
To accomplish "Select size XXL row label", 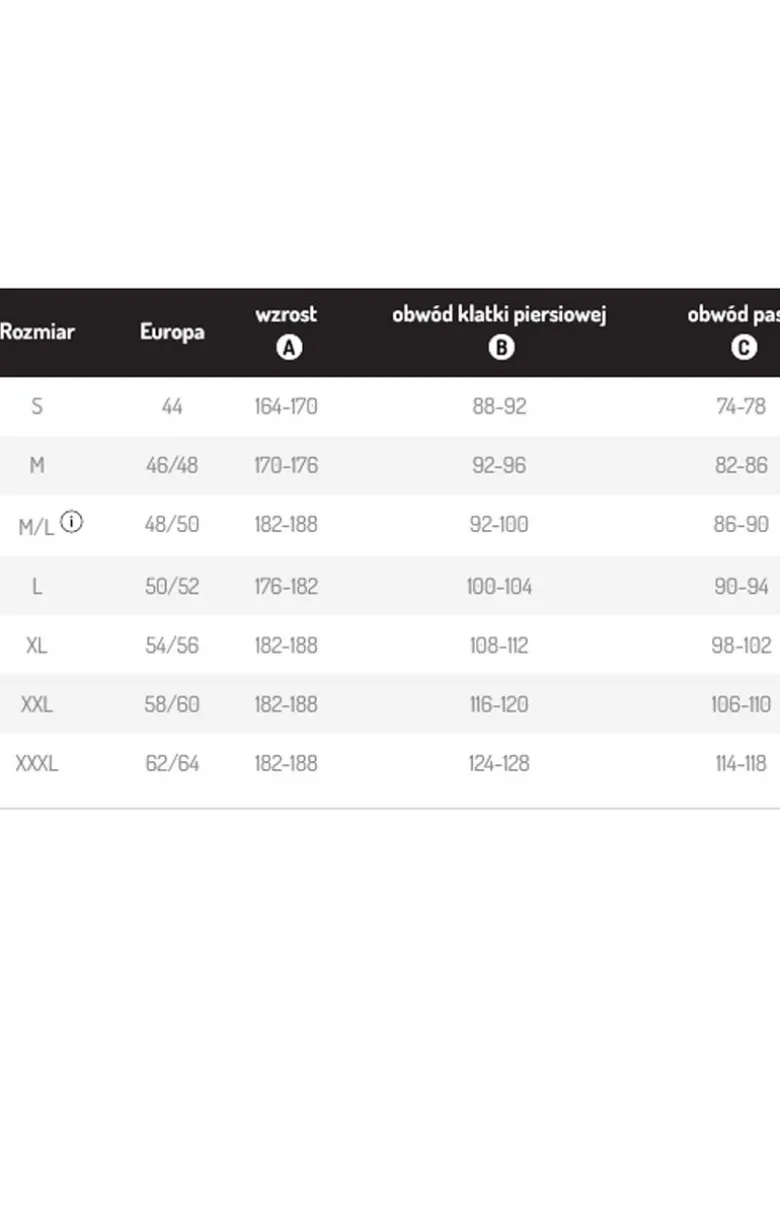I will tap(37, 704).
